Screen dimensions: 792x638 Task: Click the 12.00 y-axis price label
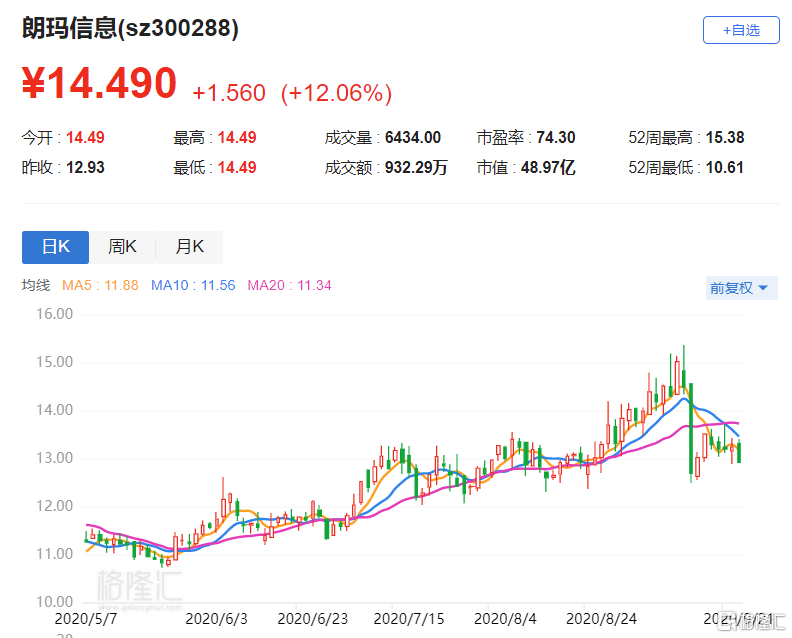pyautogui.click(x=54, y=506)
